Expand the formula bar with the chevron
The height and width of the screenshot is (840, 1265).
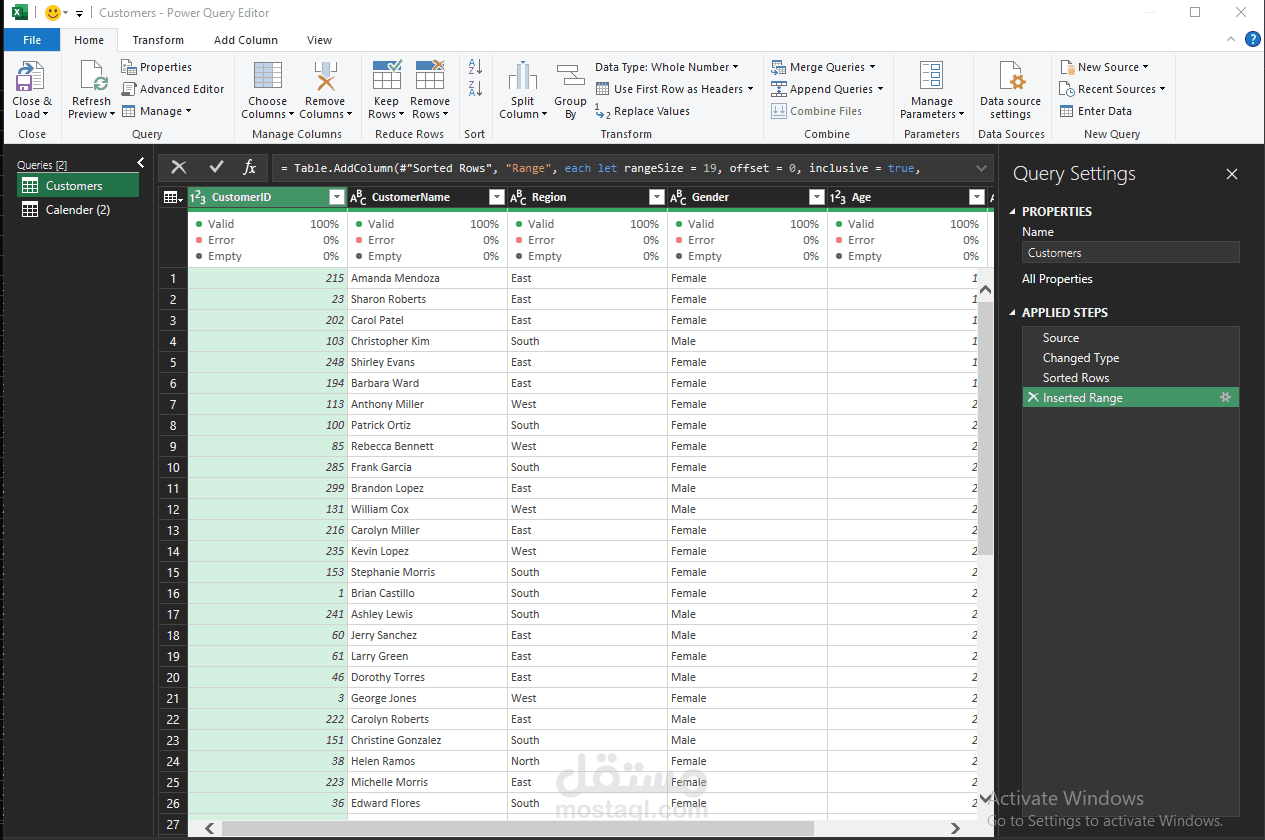[981, 168]
